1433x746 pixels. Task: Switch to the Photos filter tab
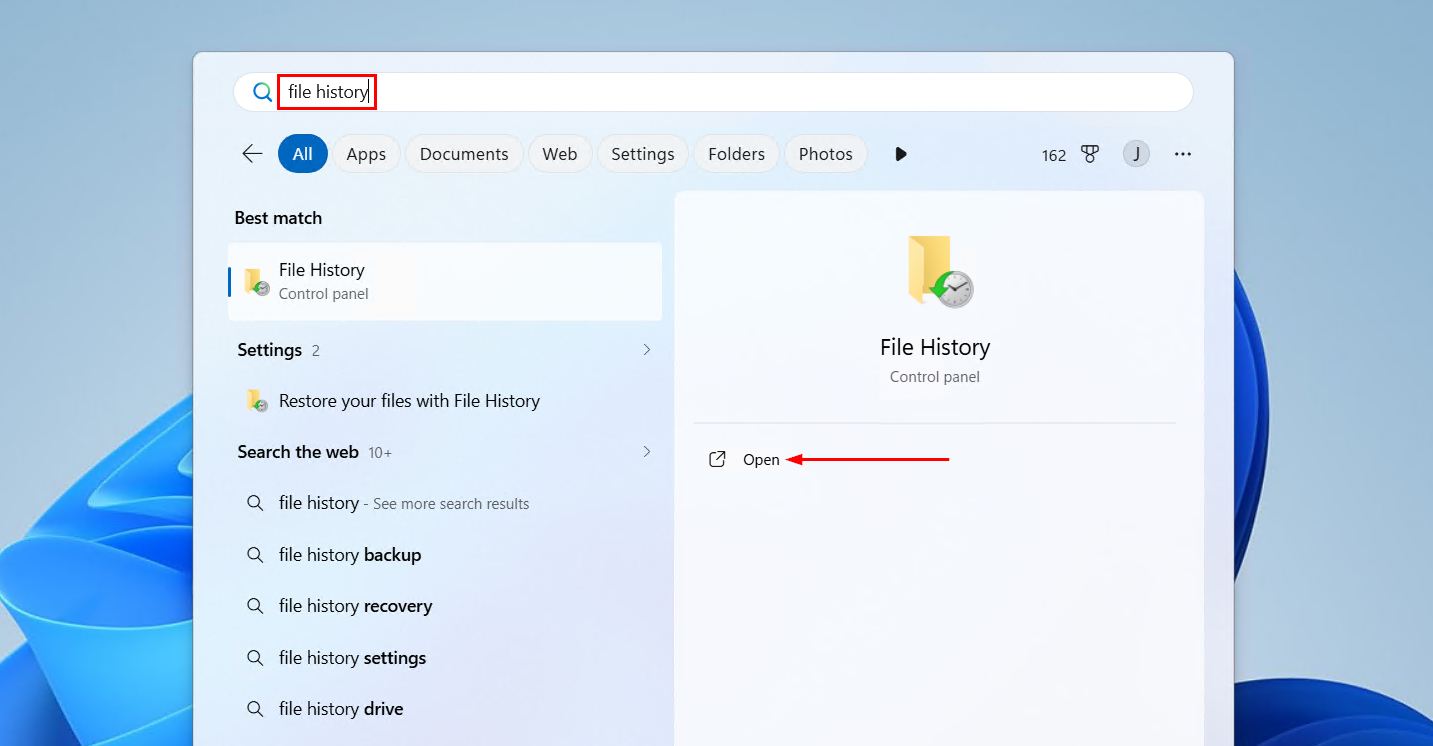[x=826, y=154]
